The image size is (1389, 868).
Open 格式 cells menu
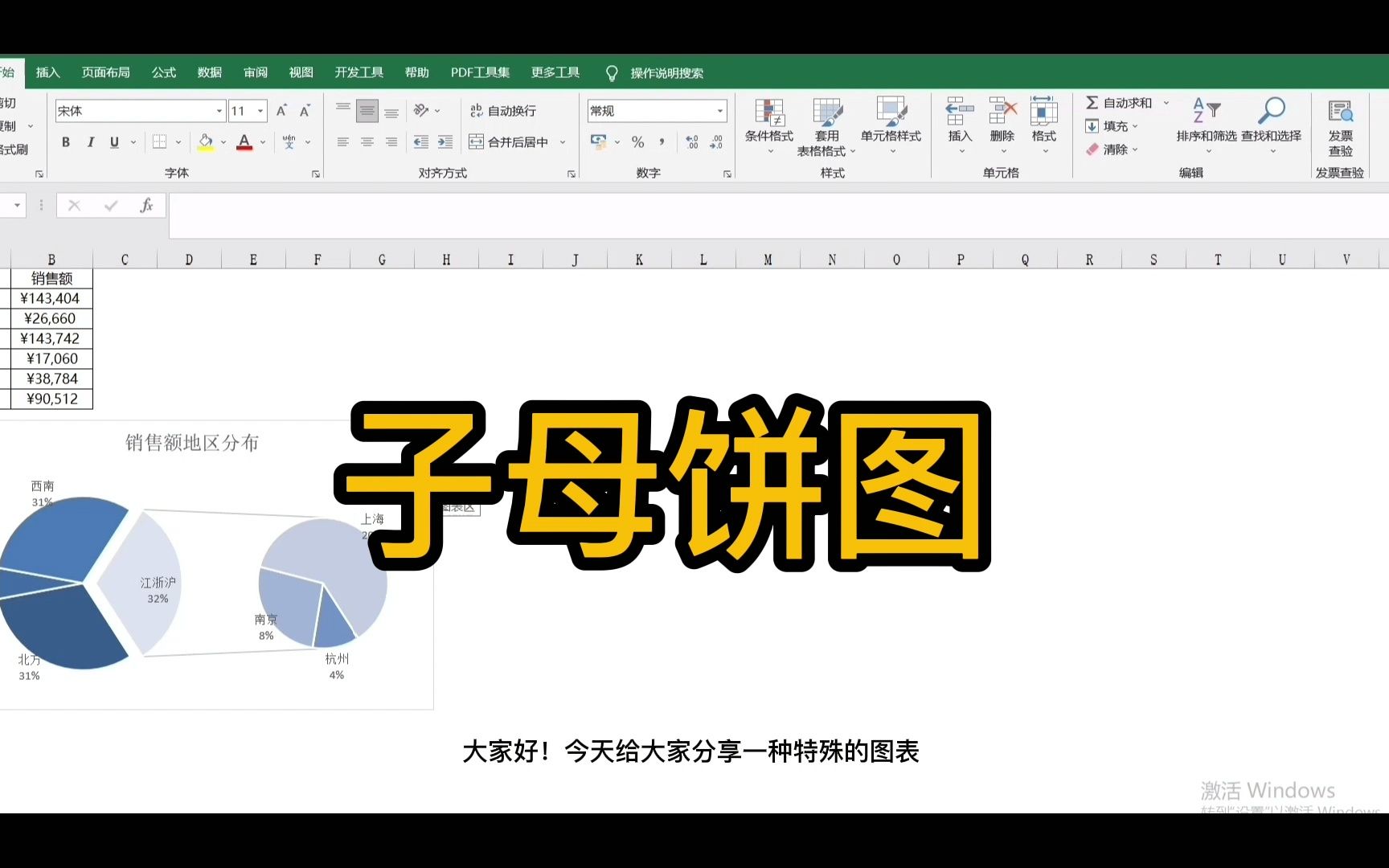[x=1044, y=125]
